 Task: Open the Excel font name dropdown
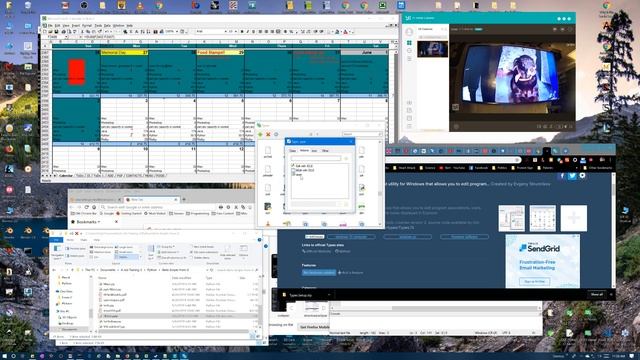point(225,31)
